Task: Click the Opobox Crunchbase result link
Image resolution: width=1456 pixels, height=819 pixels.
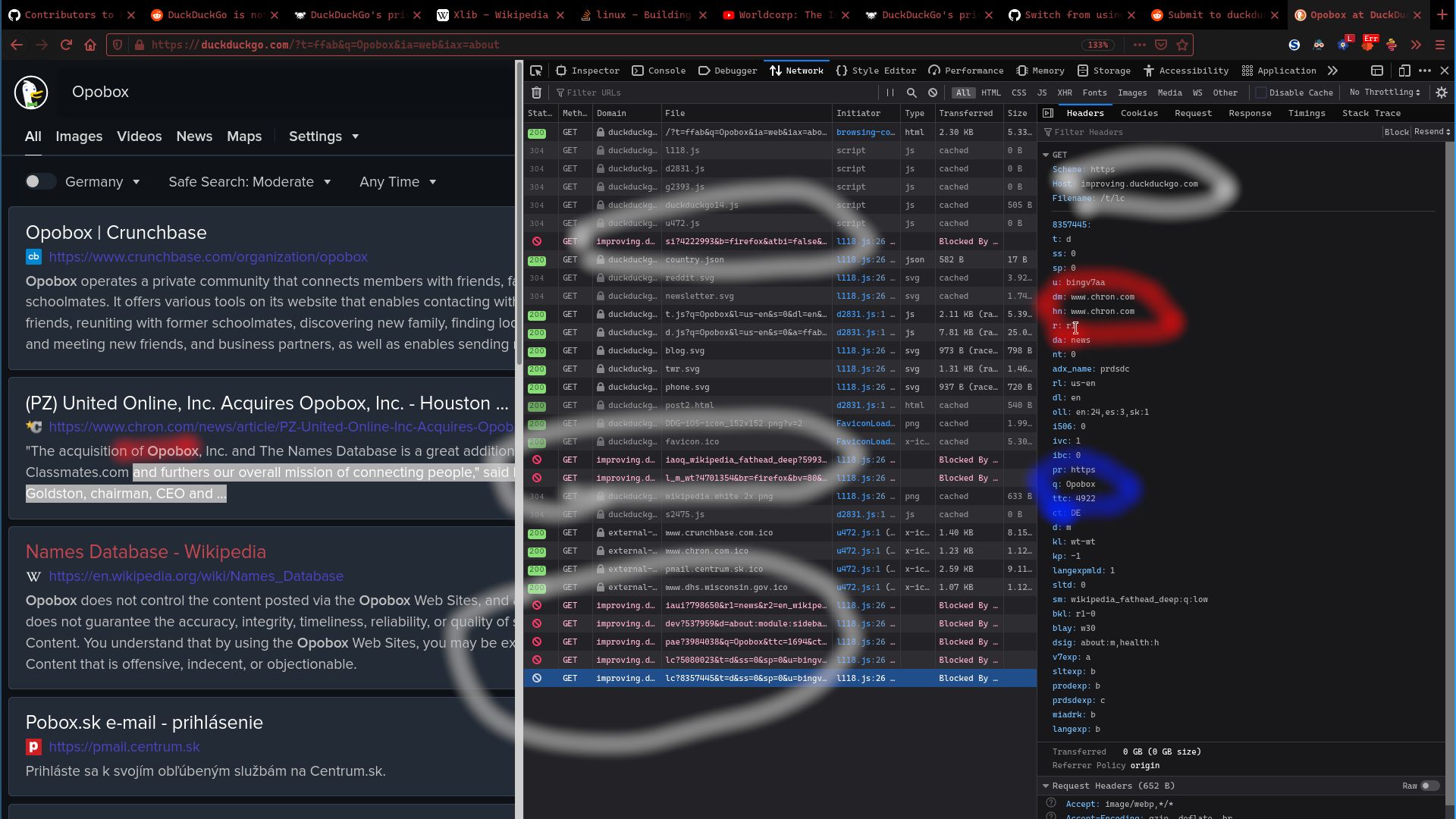Action: pos(116,232)
